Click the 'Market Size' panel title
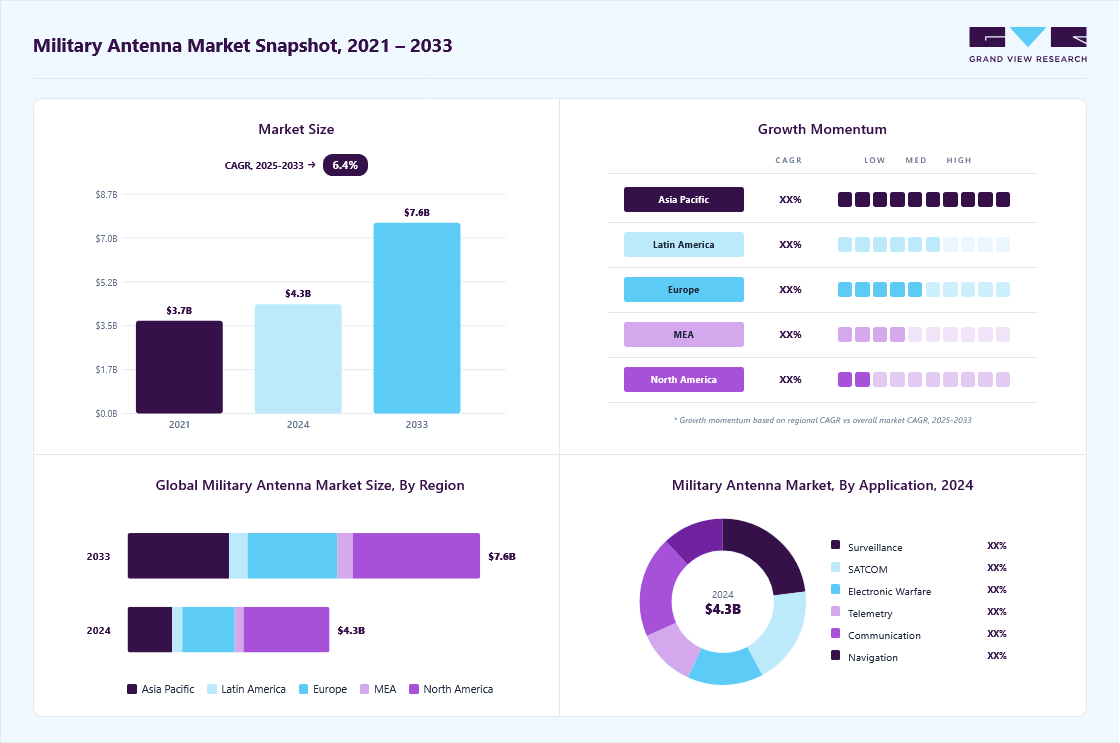 [x=296, y=129]
